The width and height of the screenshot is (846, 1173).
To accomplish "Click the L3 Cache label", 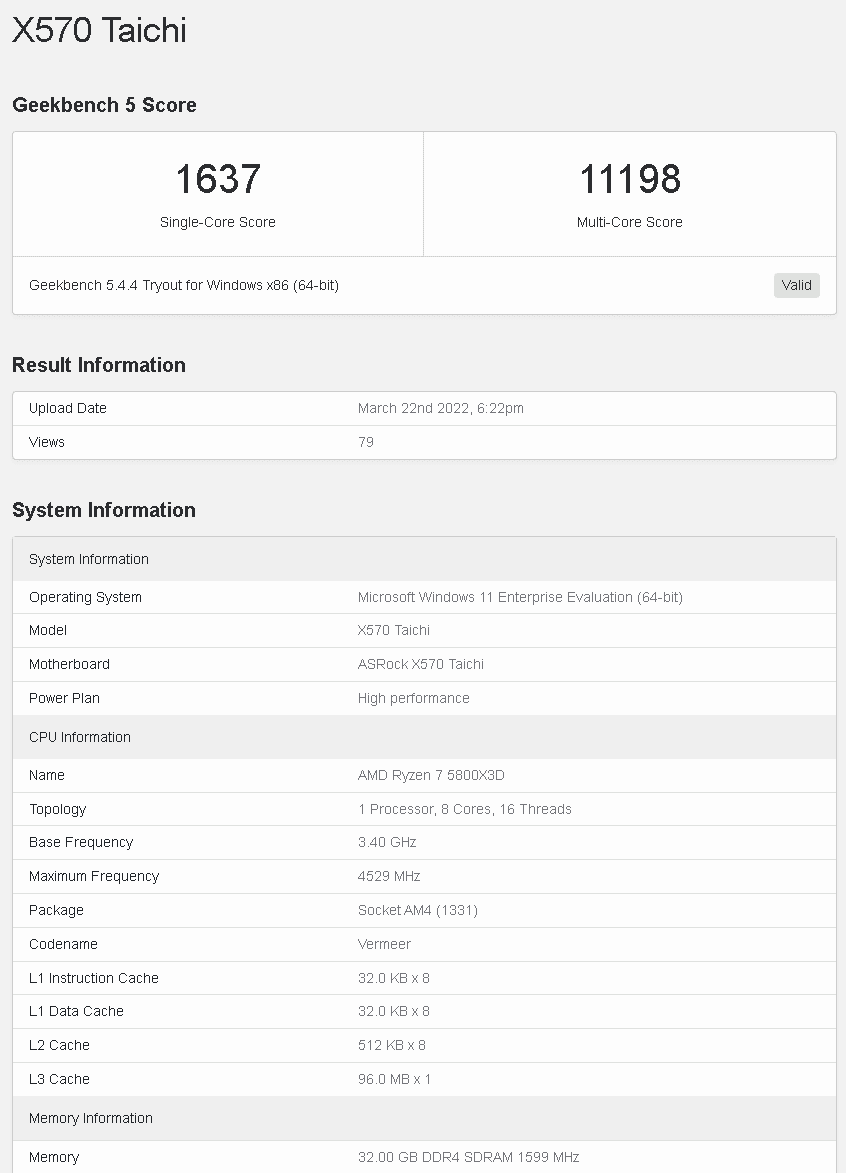I will click(x=59, y=1079).
